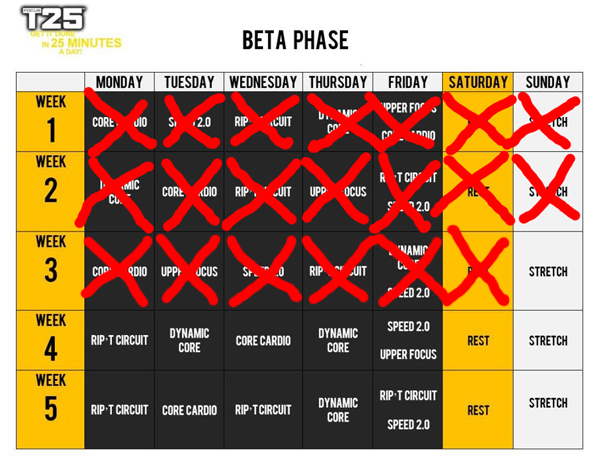Click Week 5 Friday Speed 2.0 text
Image resolution: width=600 pixels, height=463 pixels.
point(408,424)
